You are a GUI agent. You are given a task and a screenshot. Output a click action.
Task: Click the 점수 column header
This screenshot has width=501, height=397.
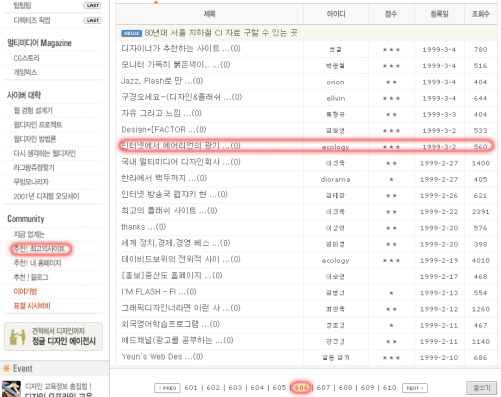(391, 14)
